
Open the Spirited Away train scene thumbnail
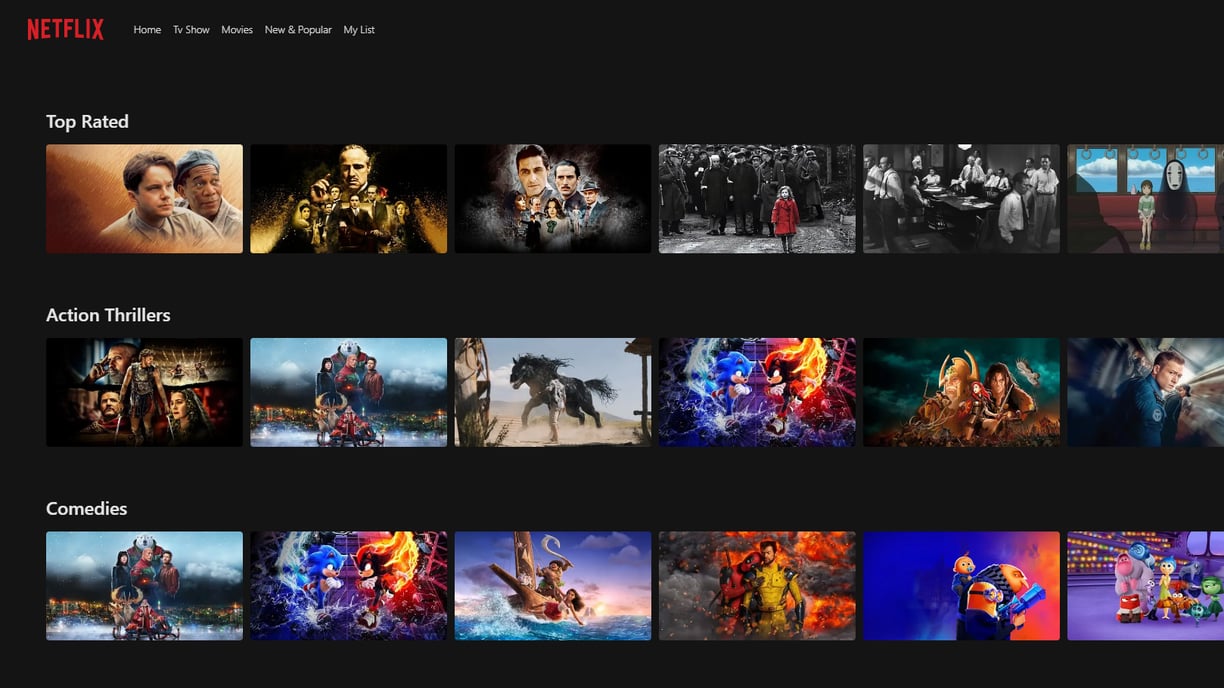1146,199
